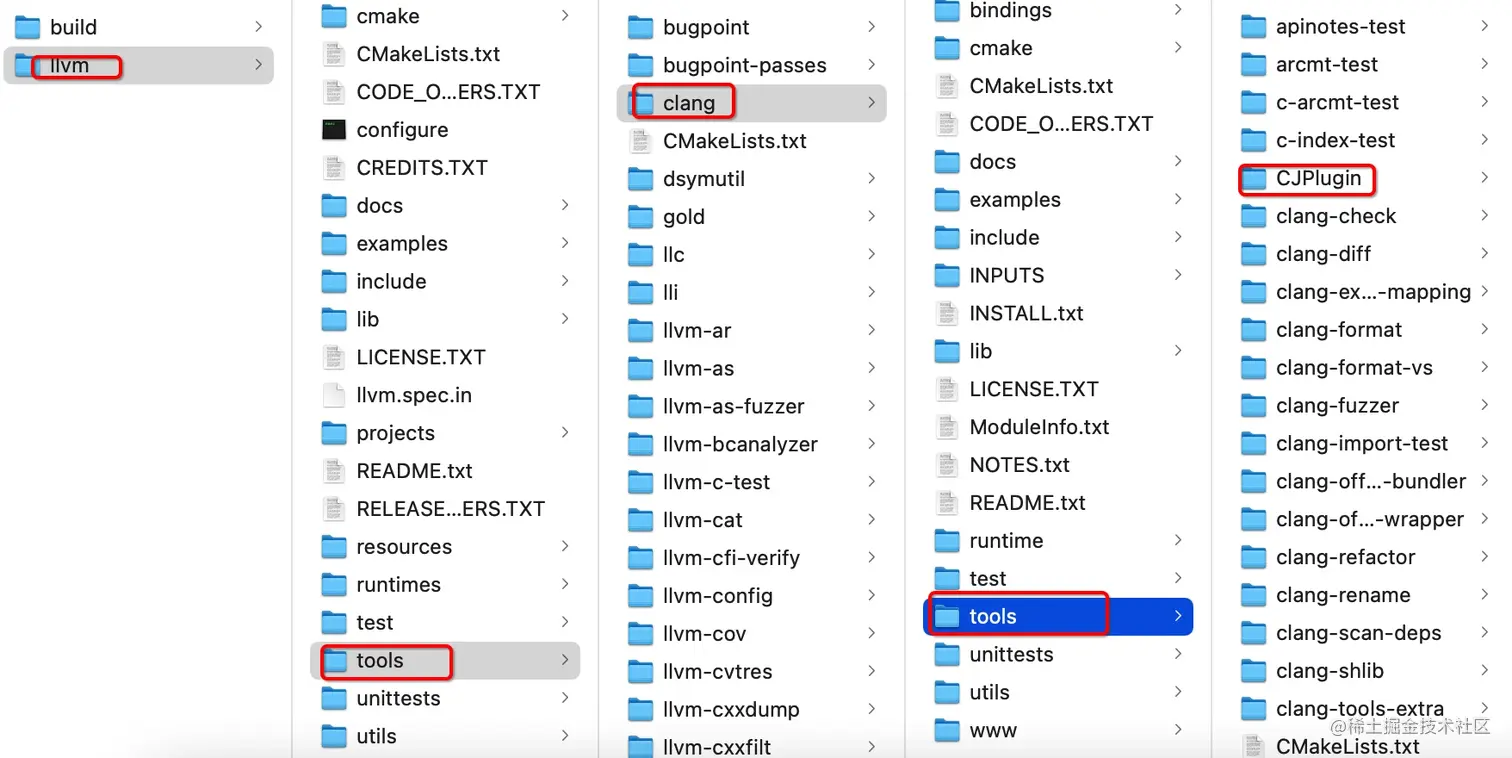This screenshot has width=1512, height=758.
Task: Select the c-index-test folder name
Action: pyautogui.click(x=1335, y=140)
